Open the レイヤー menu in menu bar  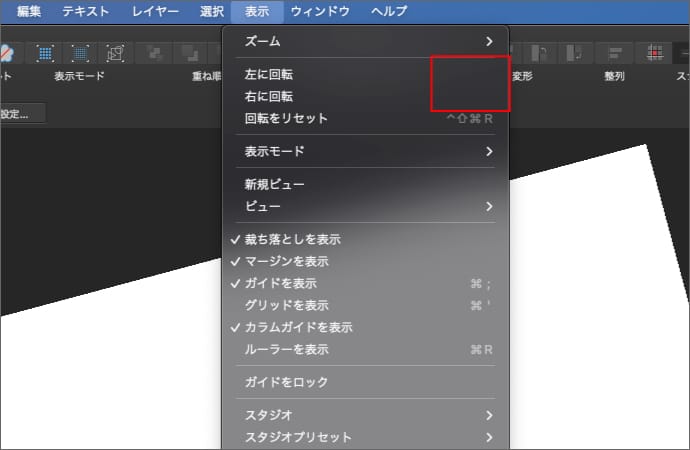(x=155, y=11)
